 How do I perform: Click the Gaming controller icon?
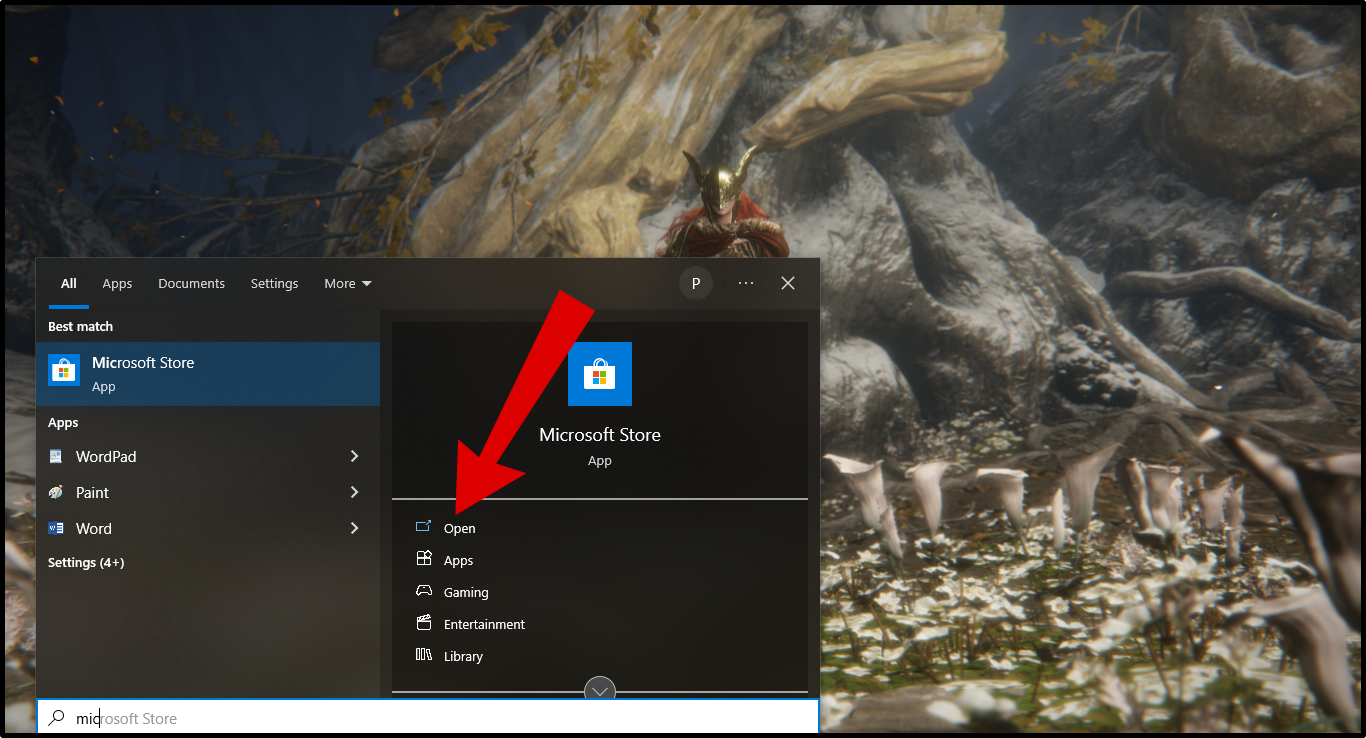pyautogui.click(x=424, y=591)
